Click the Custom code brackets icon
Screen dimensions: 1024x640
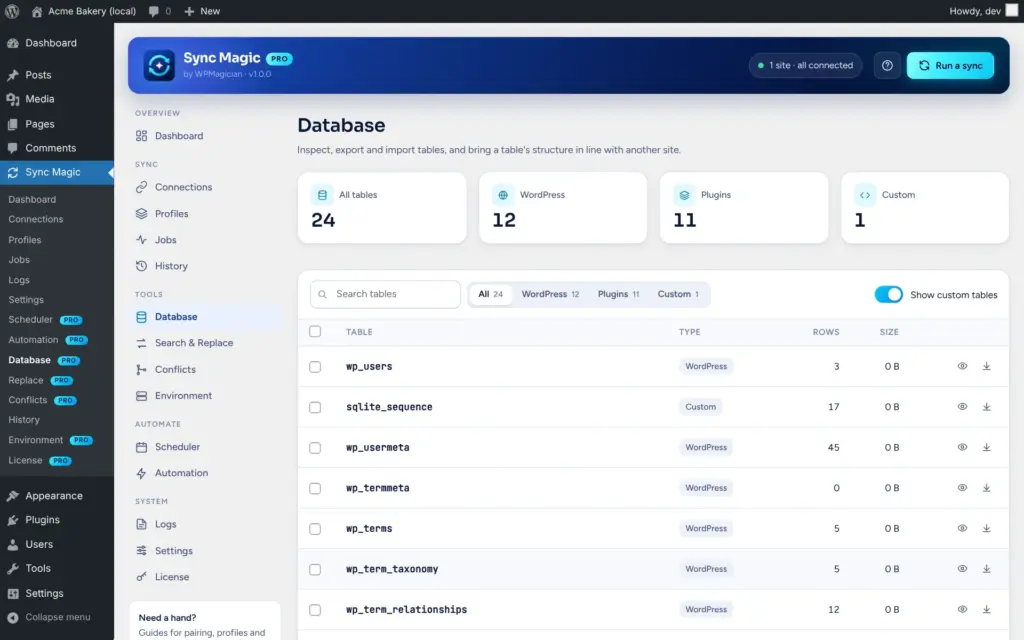click(865, 195)
